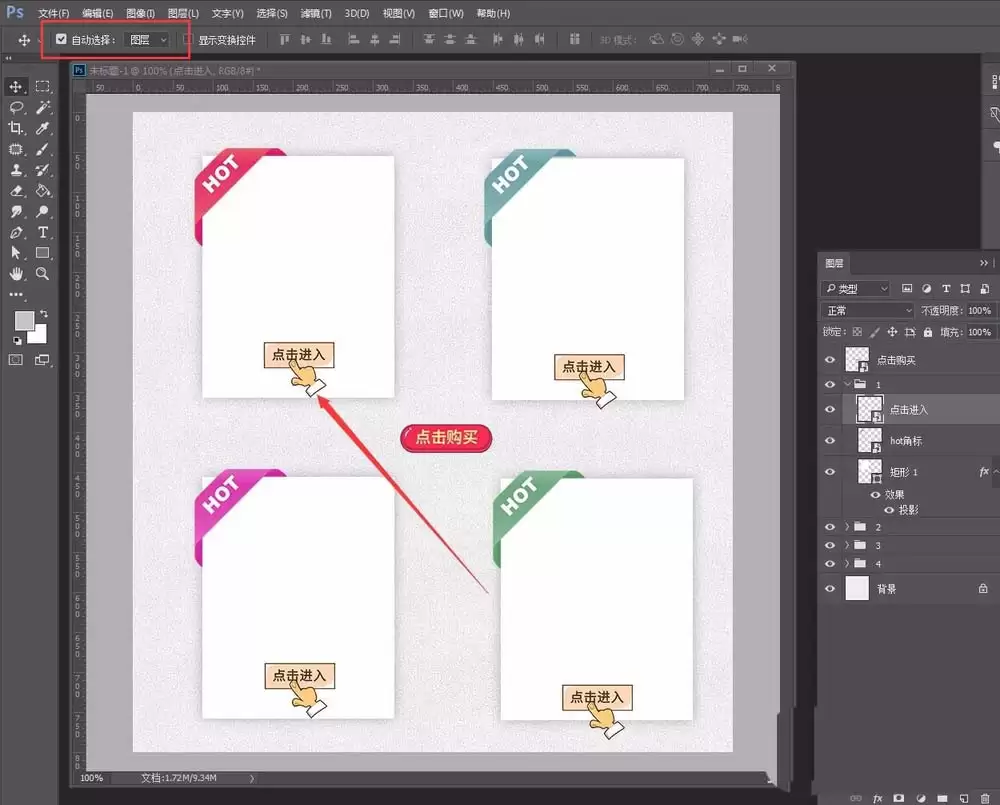Click the foreground color swatch
1000x805 pixels.
24,321
